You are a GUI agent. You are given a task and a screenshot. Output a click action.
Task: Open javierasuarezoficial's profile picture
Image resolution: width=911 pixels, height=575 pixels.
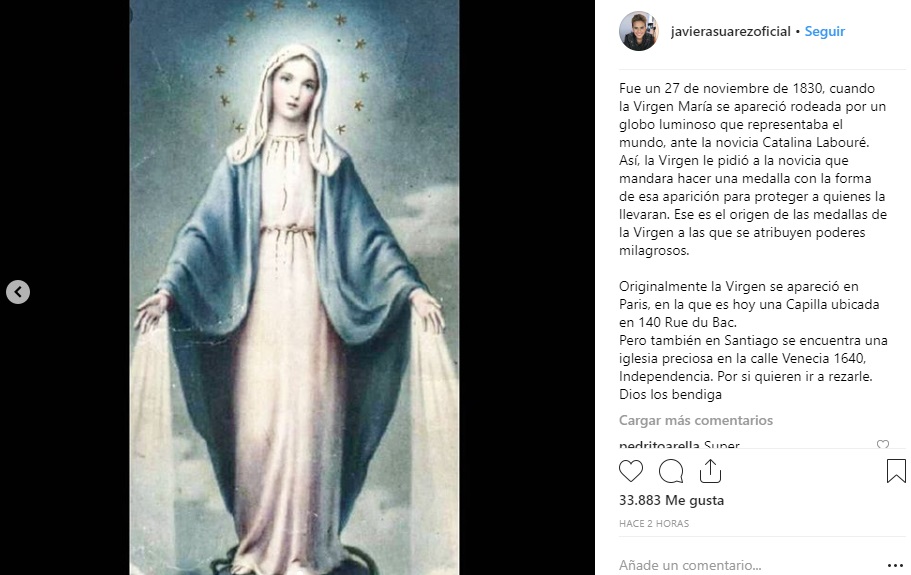click(639, 31)
